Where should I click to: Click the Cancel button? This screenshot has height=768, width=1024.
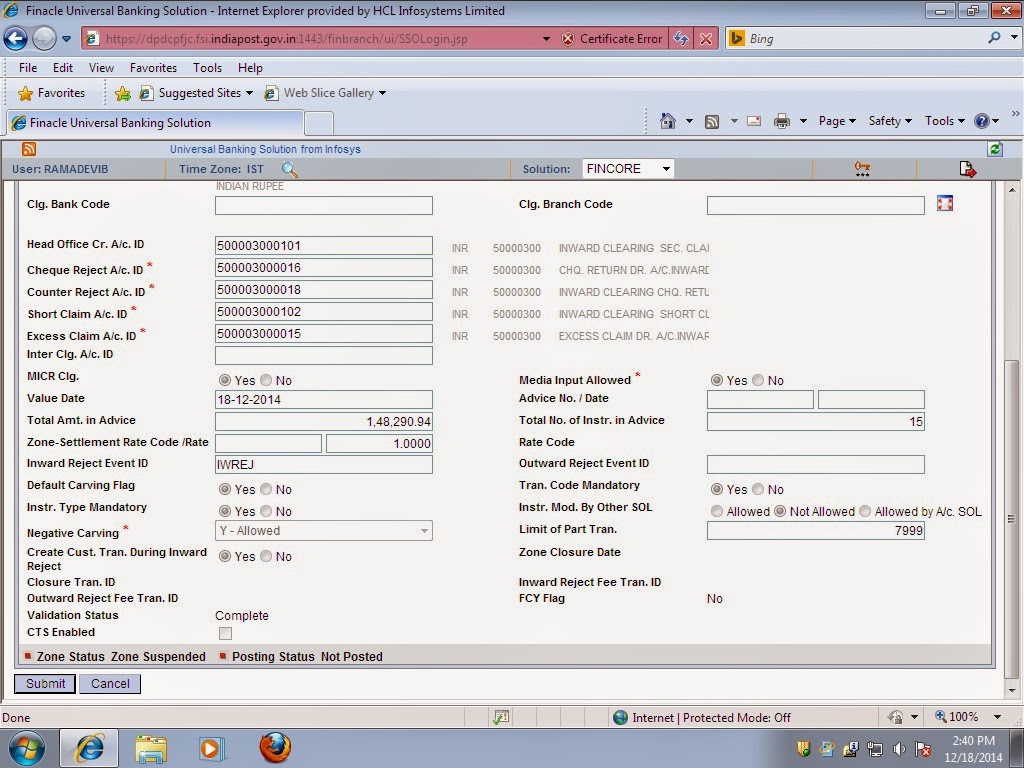point(109,683)
